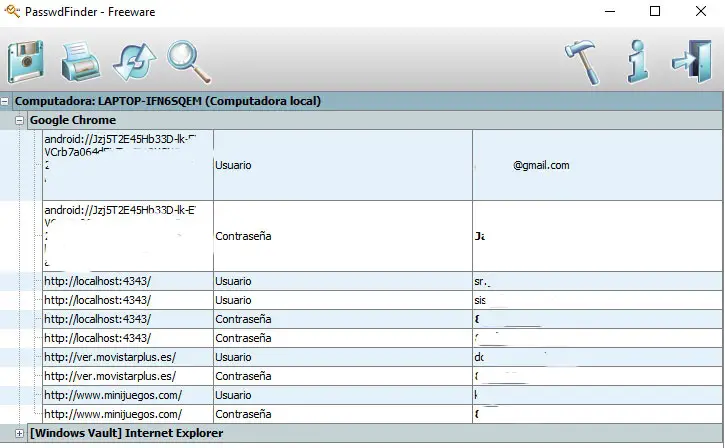Click the password value starting with 'Ja'
This screenshot has height=448, width=725.
(597, 236)
